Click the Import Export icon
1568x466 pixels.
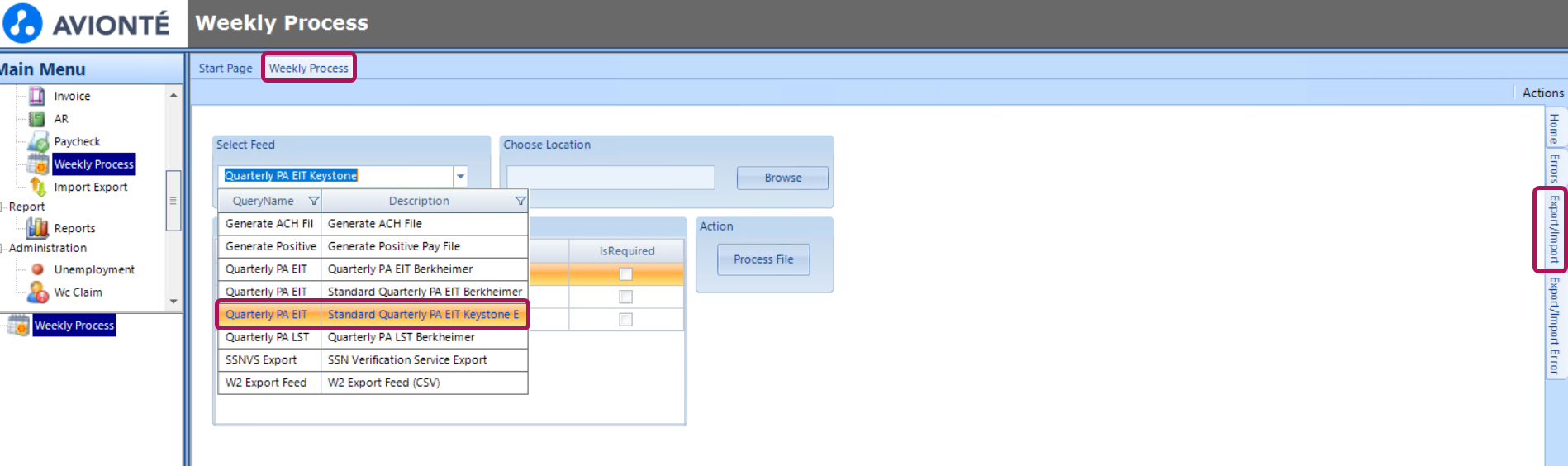point(38,188)
